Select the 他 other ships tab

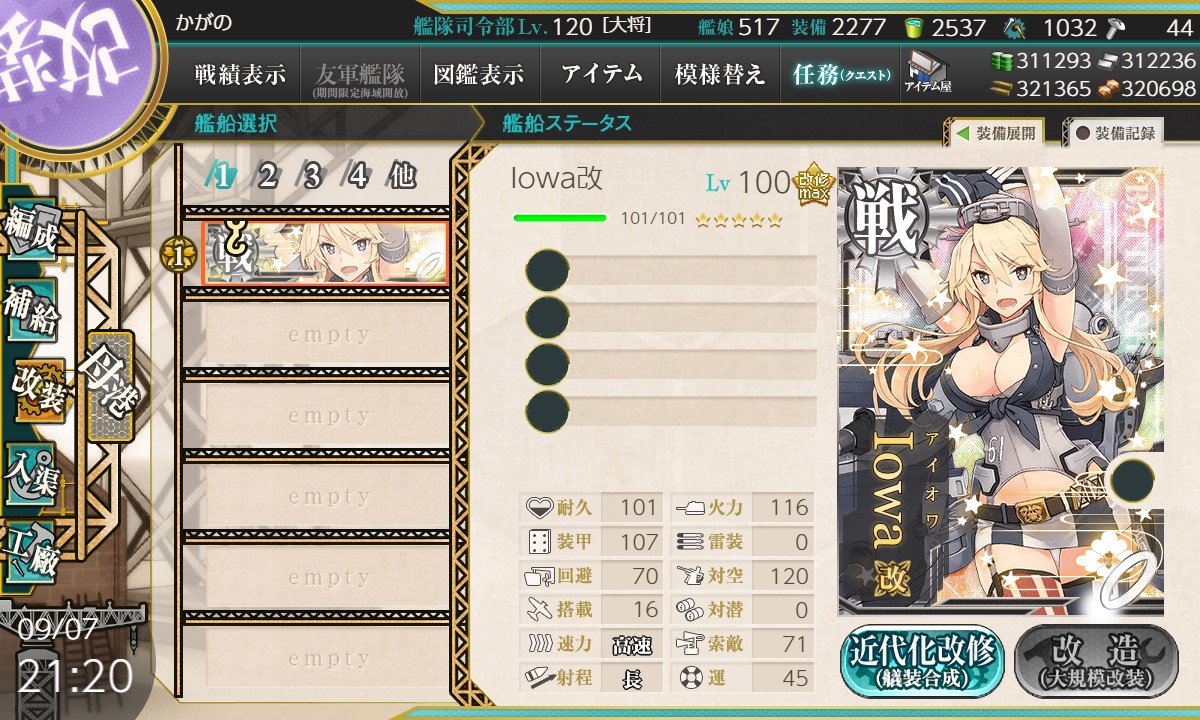click(402, 176)
